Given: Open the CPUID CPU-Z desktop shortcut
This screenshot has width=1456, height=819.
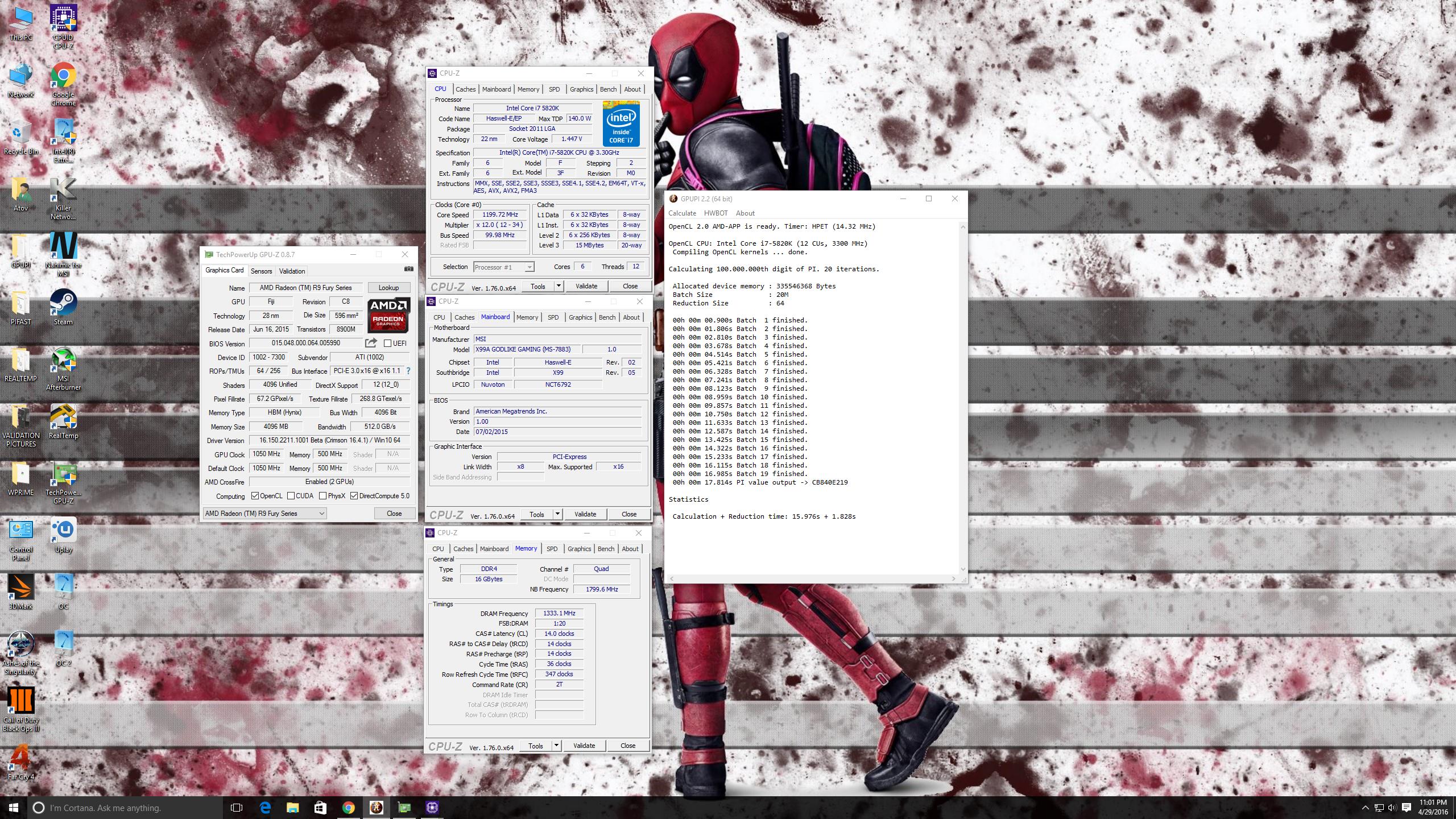Looking at the screenshot, I should point(63,26).
